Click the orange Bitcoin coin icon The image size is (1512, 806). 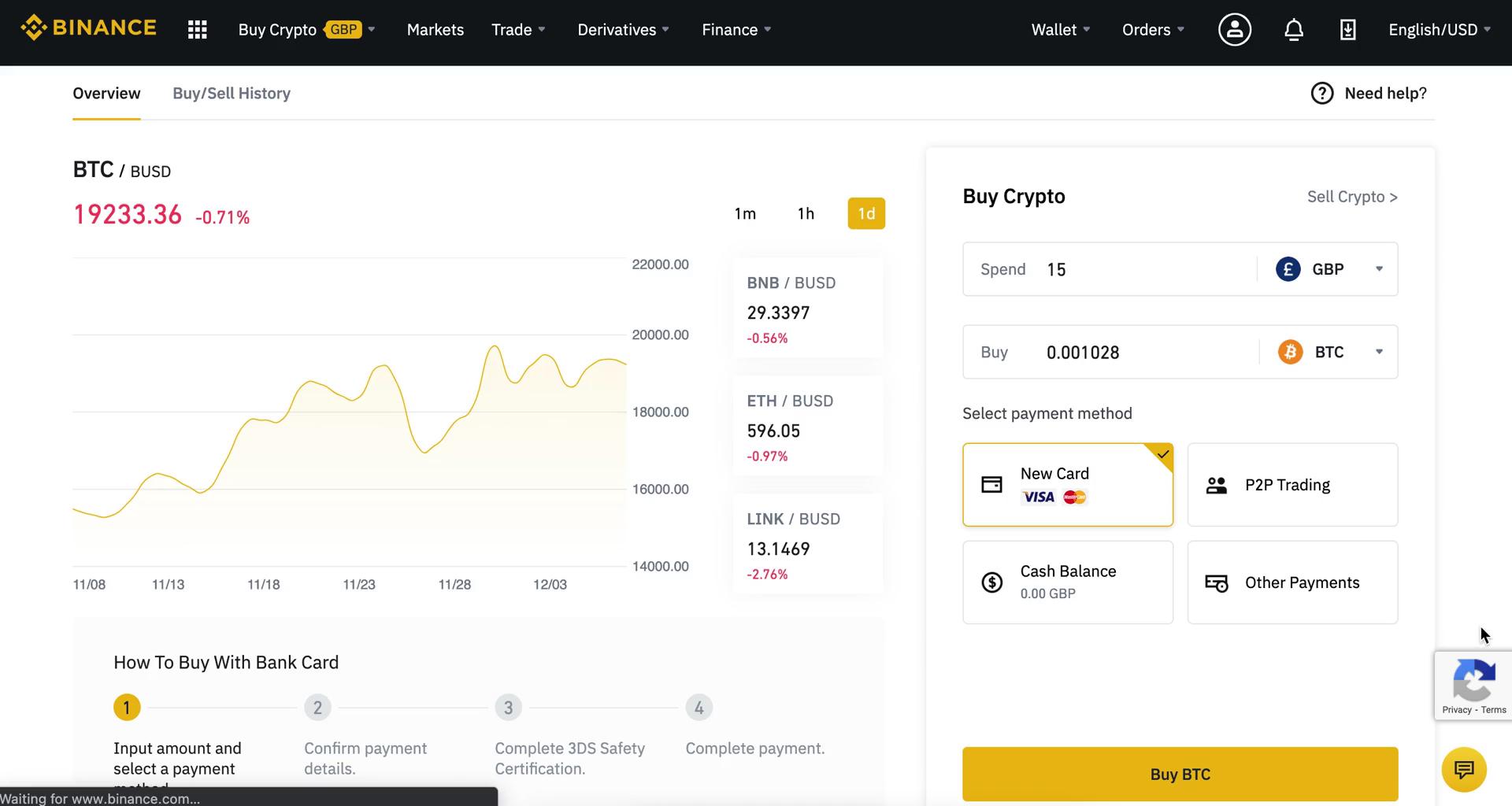[x=1290, y=352]
